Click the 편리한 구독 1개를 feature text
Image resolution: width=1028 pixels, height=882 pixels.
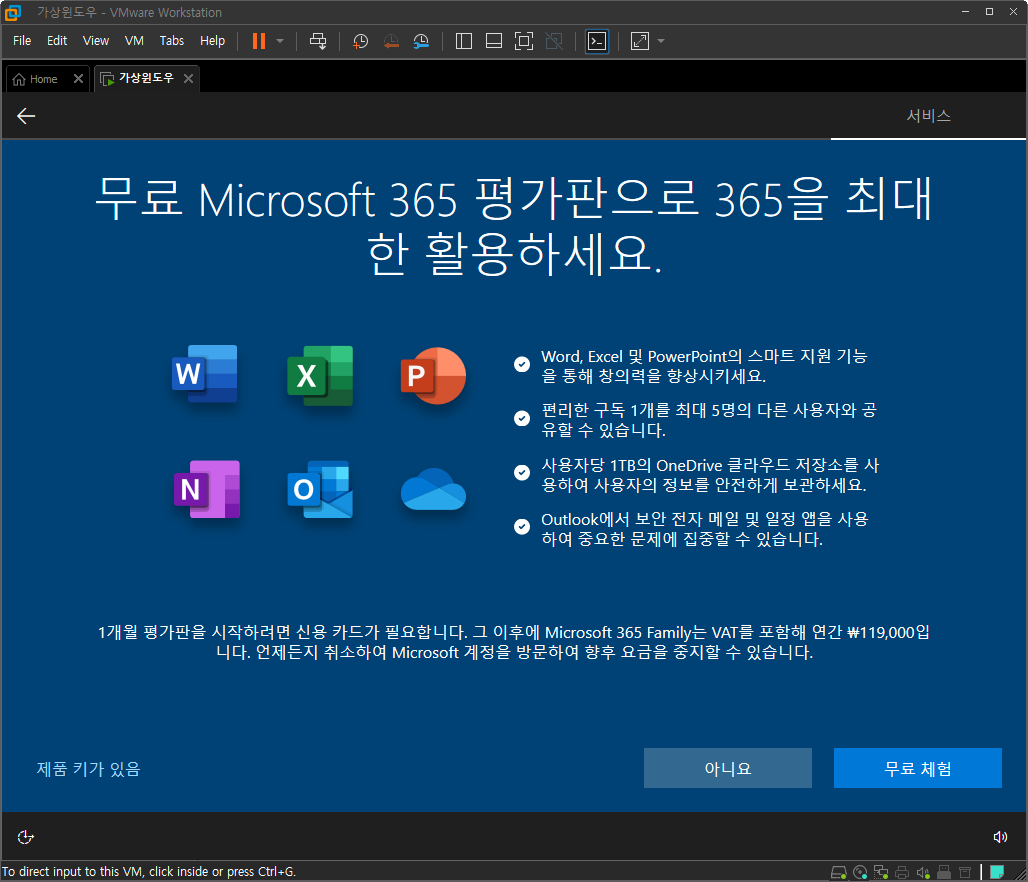pos(708,420)
